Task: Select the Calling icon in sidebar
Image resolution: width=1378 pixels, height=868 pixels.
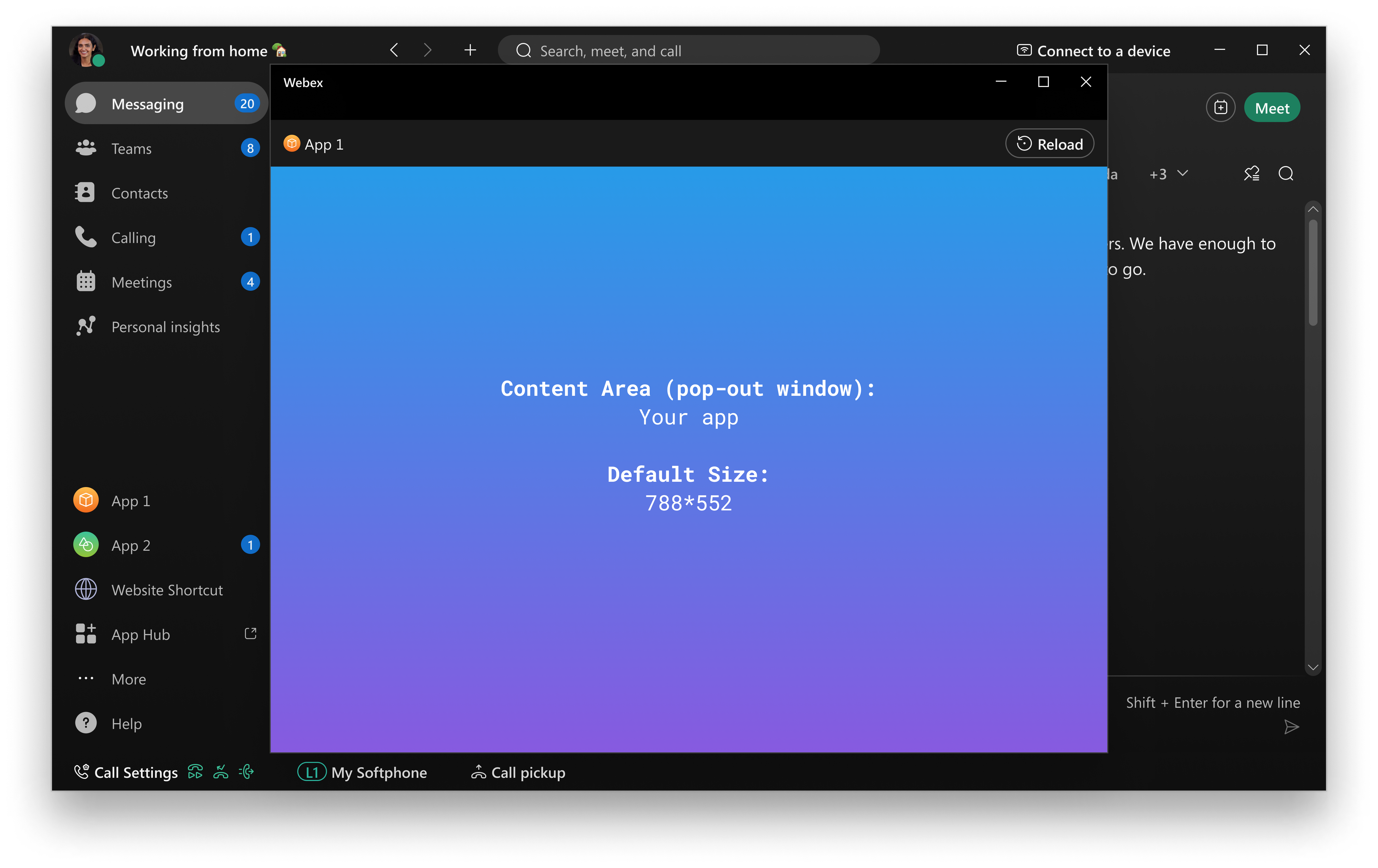Action: (x=85, y=237)
